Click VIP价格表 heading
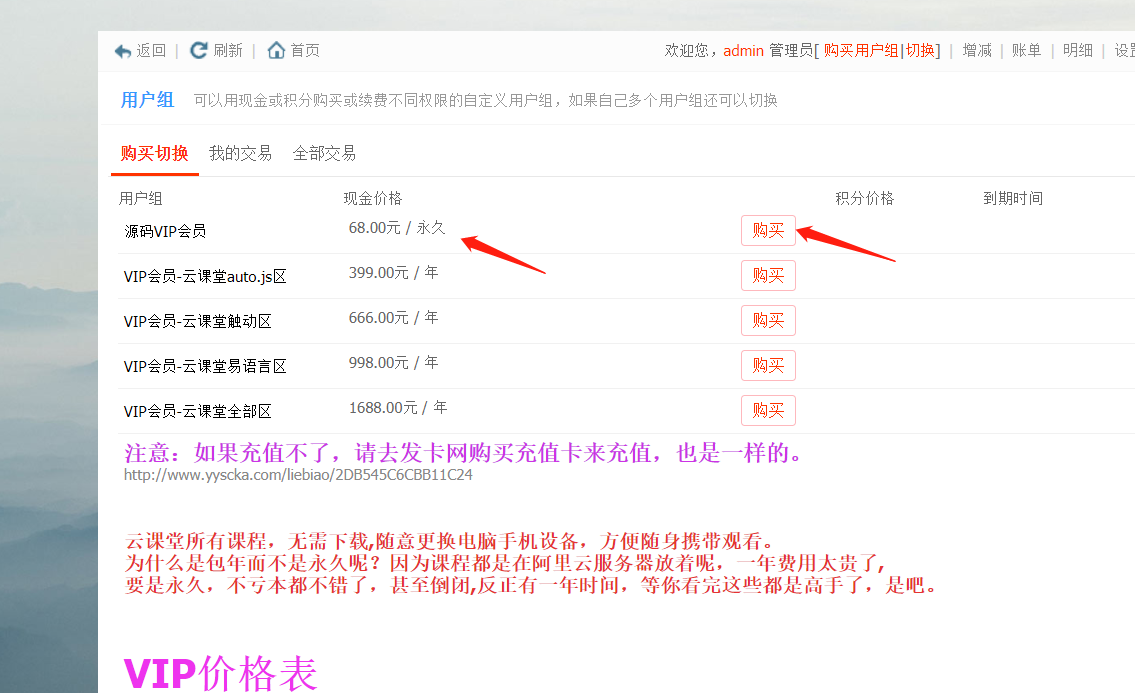Screen dimensions: 1135x693 coord(221,673)
